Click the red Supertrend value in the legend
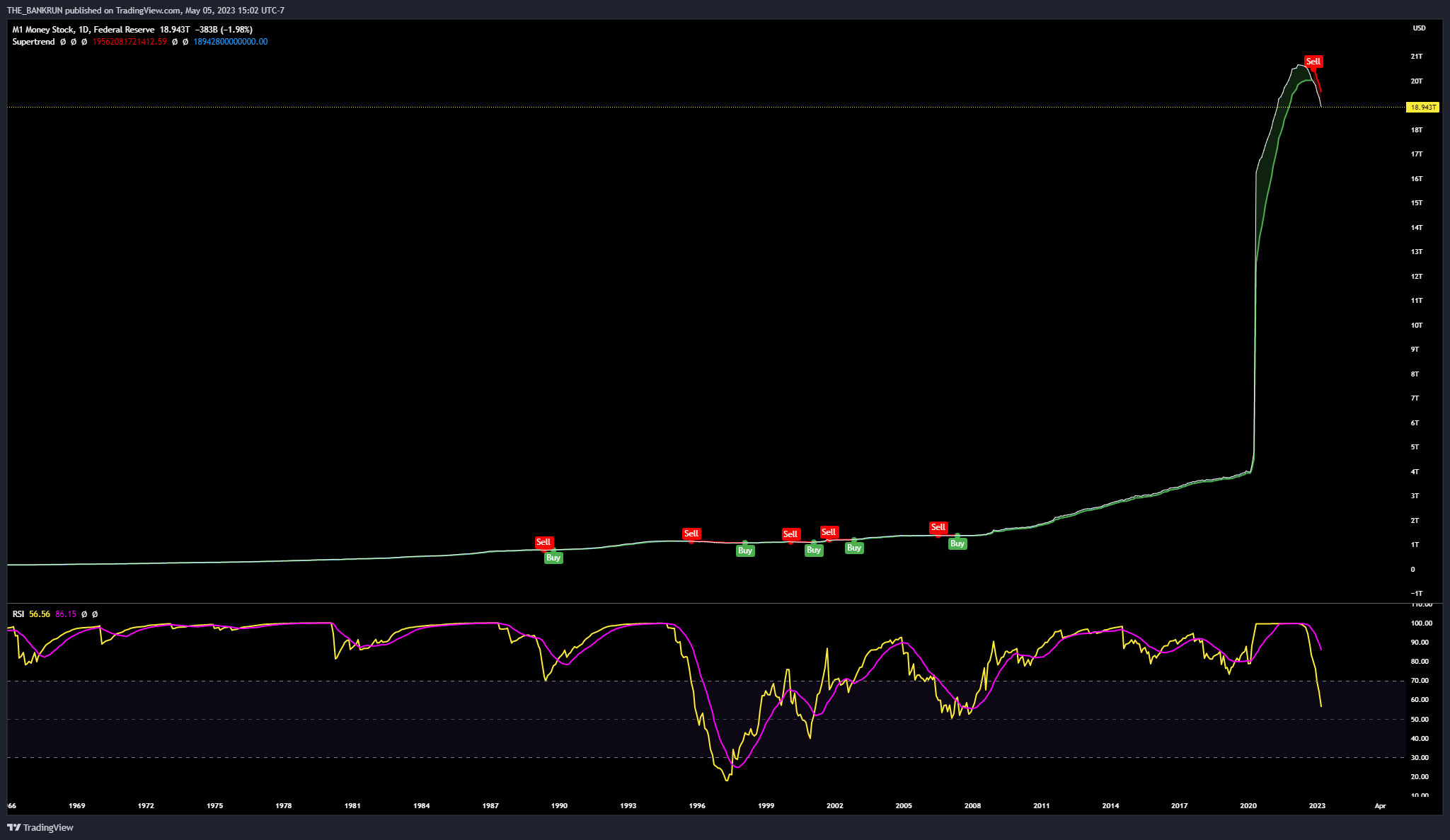The width and height of the screenshot is (1450, 840). click(x=130, y=42)
